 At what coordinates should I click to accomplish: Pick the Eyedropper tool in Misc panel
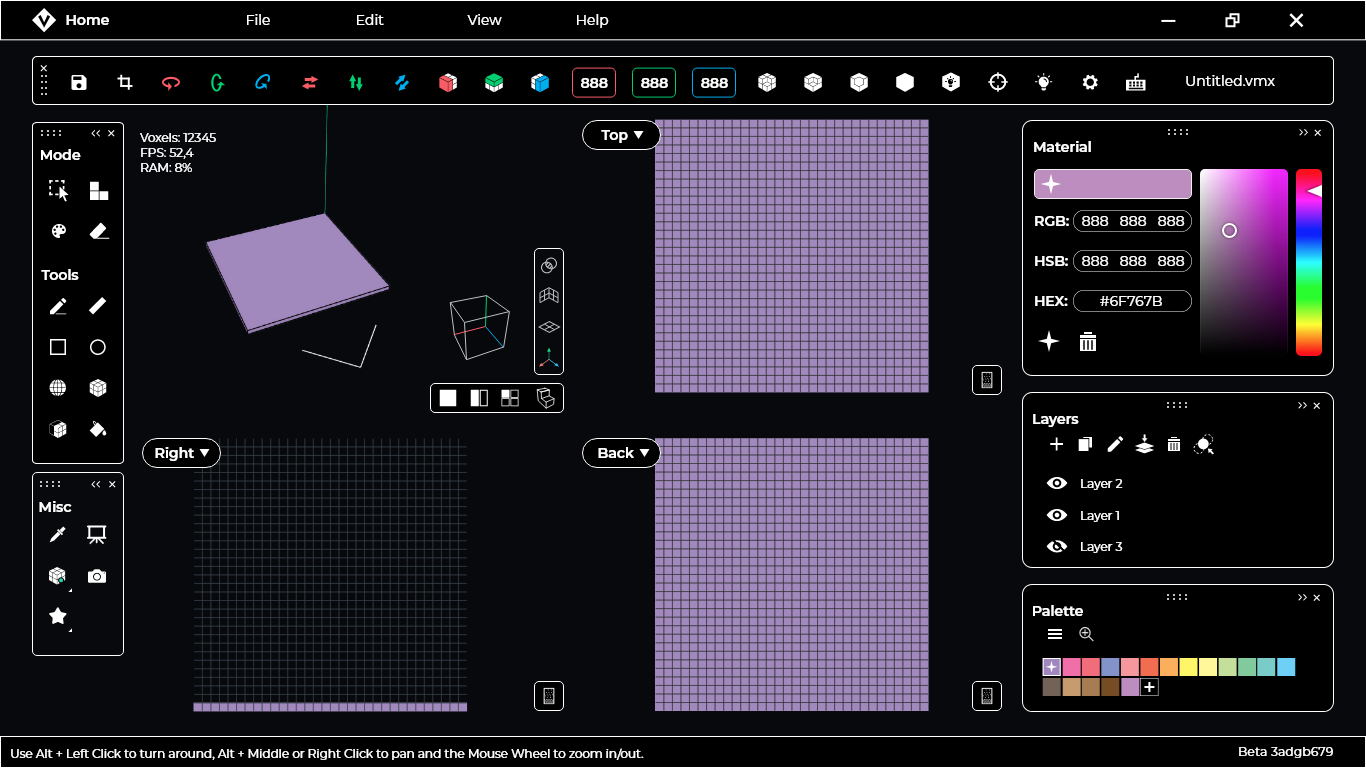tap(57, 534)
